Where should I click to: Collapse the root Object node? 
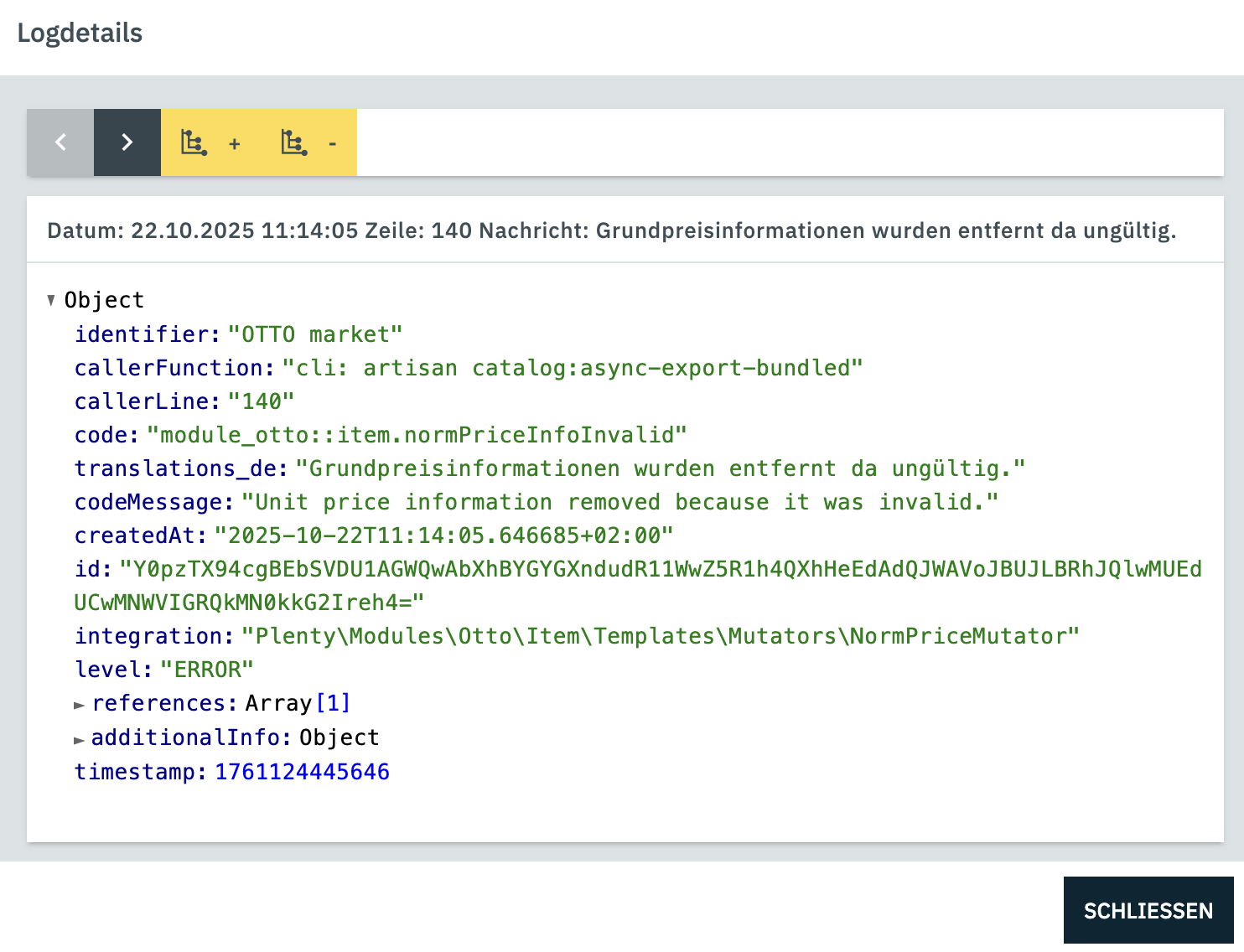51,300
